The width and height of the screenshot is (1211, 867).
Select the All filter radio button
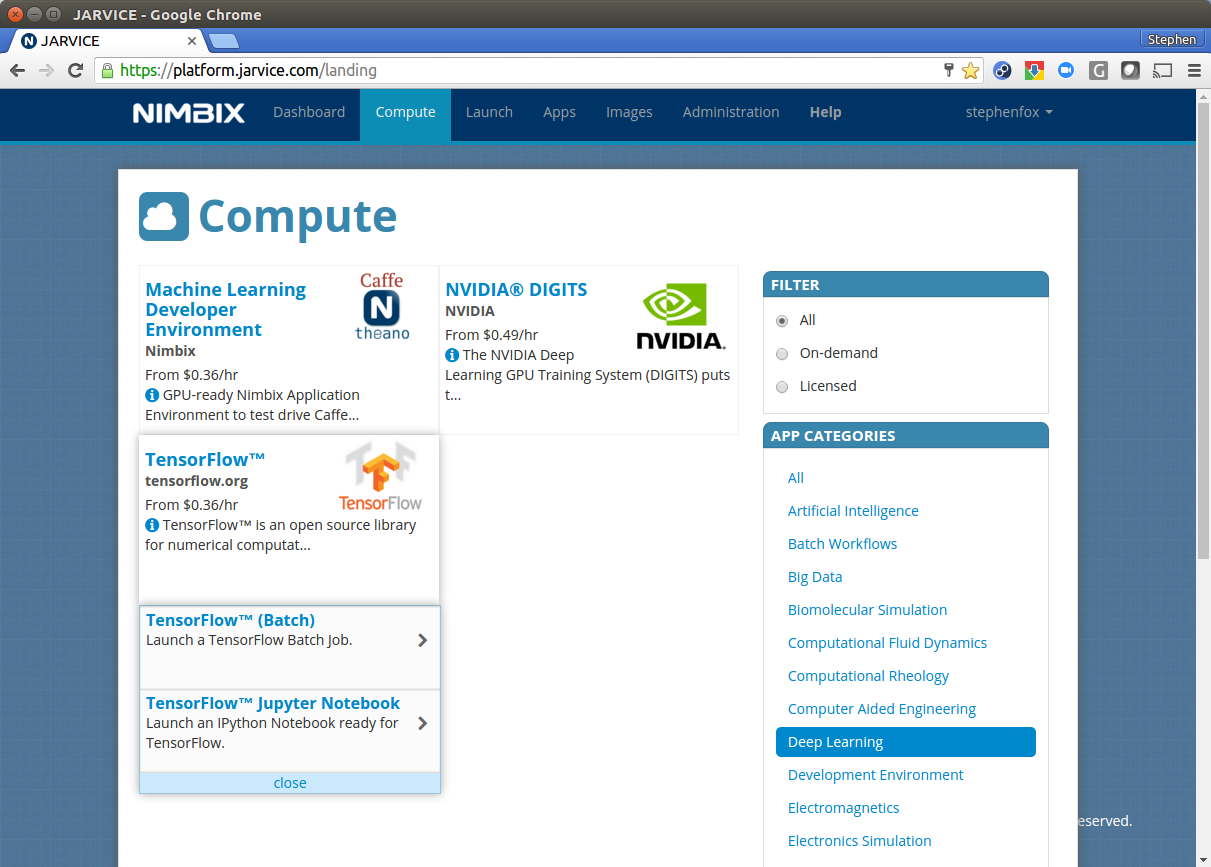(x=782, y=321)
